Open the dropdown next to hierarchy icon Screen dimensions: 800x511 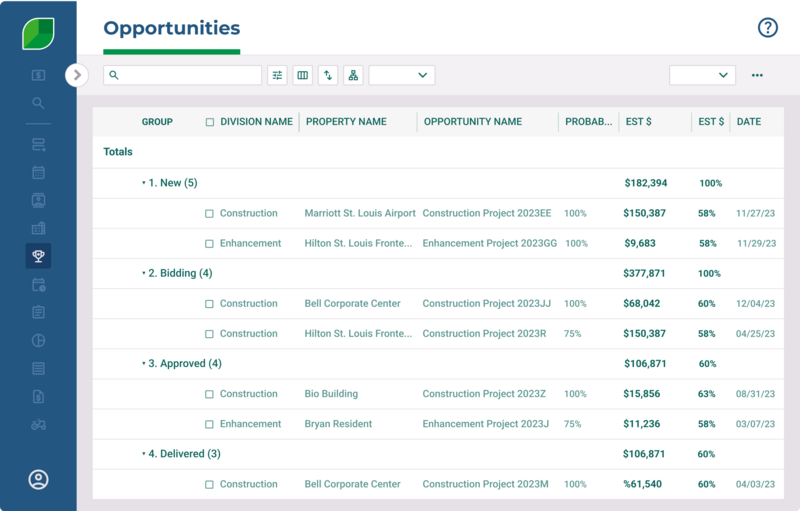pos(401,75)
